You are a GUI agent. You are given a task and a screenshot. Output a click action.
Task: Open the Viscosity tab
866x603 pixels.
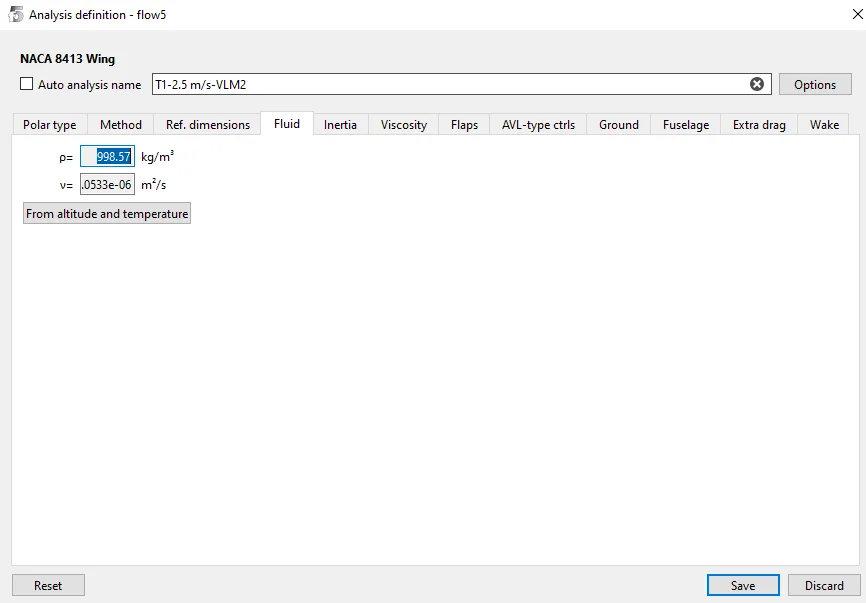404,125
